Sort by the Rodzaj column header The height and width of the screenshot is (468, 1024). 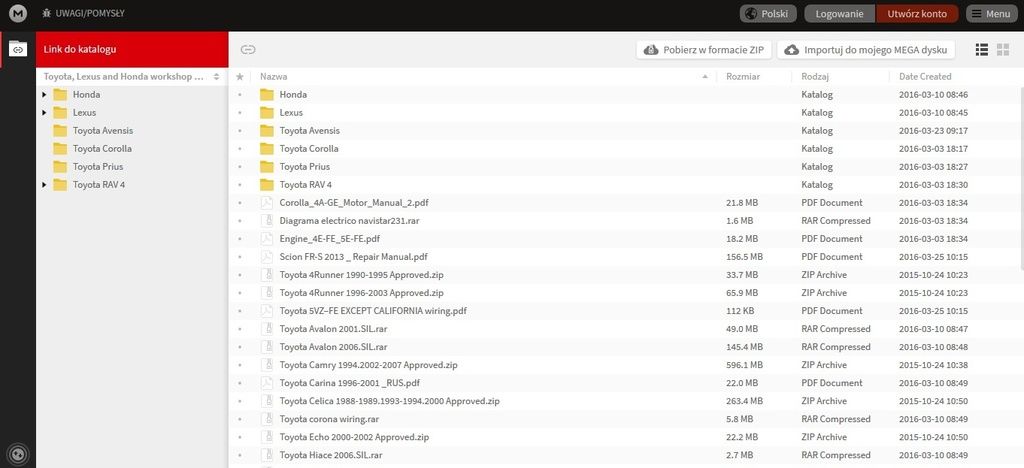point(815,76)
